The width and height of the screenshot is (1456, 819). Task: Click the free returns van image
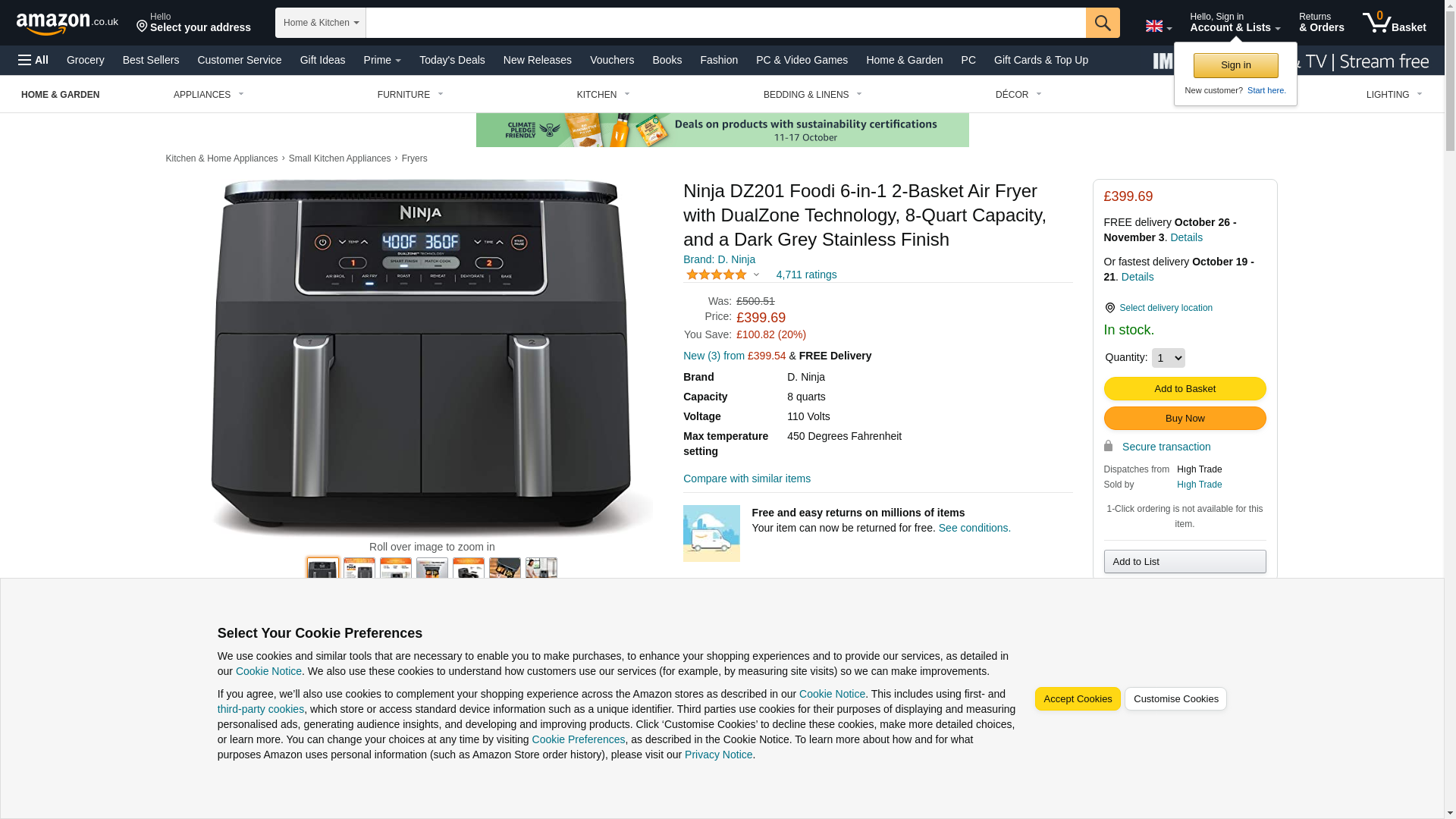coord(711,533)
